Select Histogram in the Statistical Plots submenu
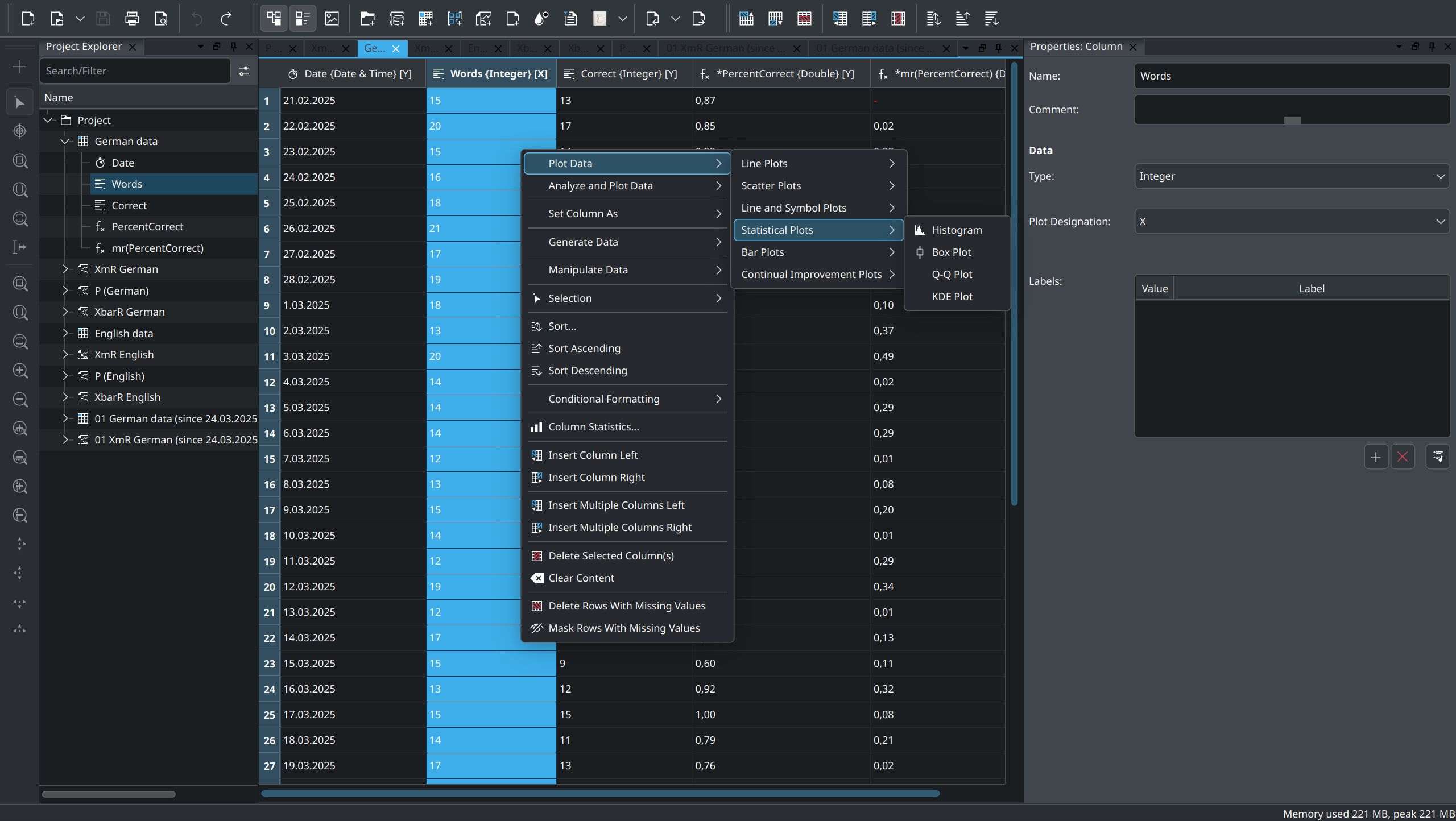The height and width of the screenshot is (821, 1456). [957, 230]
